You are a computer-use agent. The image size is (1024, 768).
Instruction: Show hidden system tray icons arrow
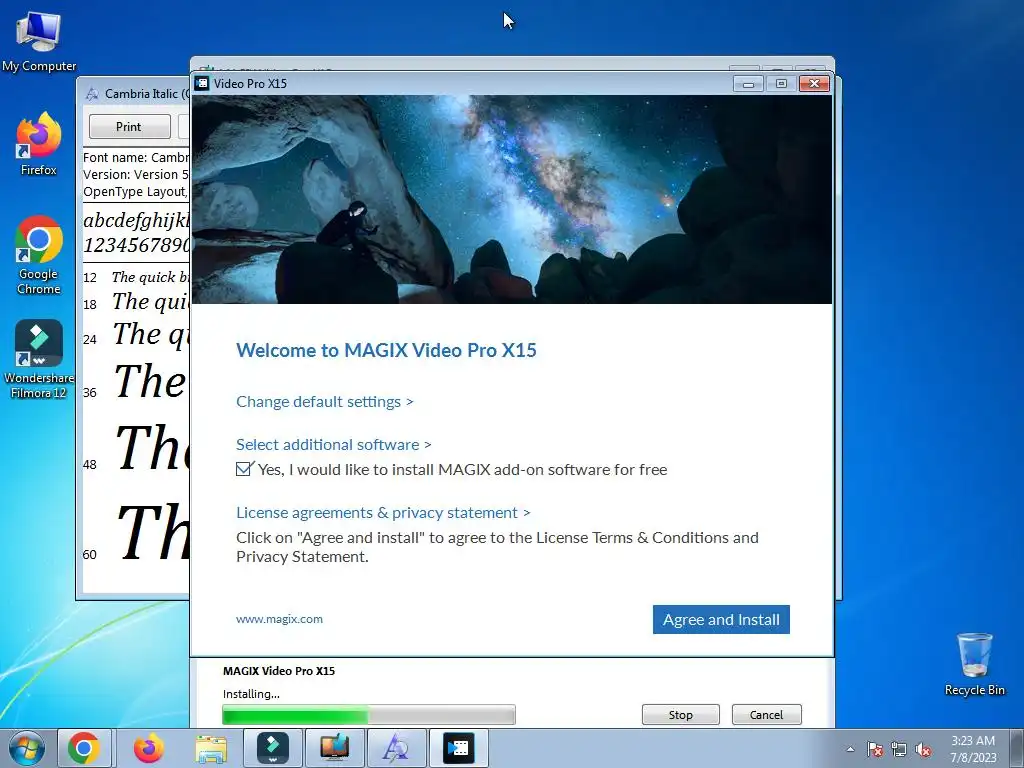tap(850, 749)
